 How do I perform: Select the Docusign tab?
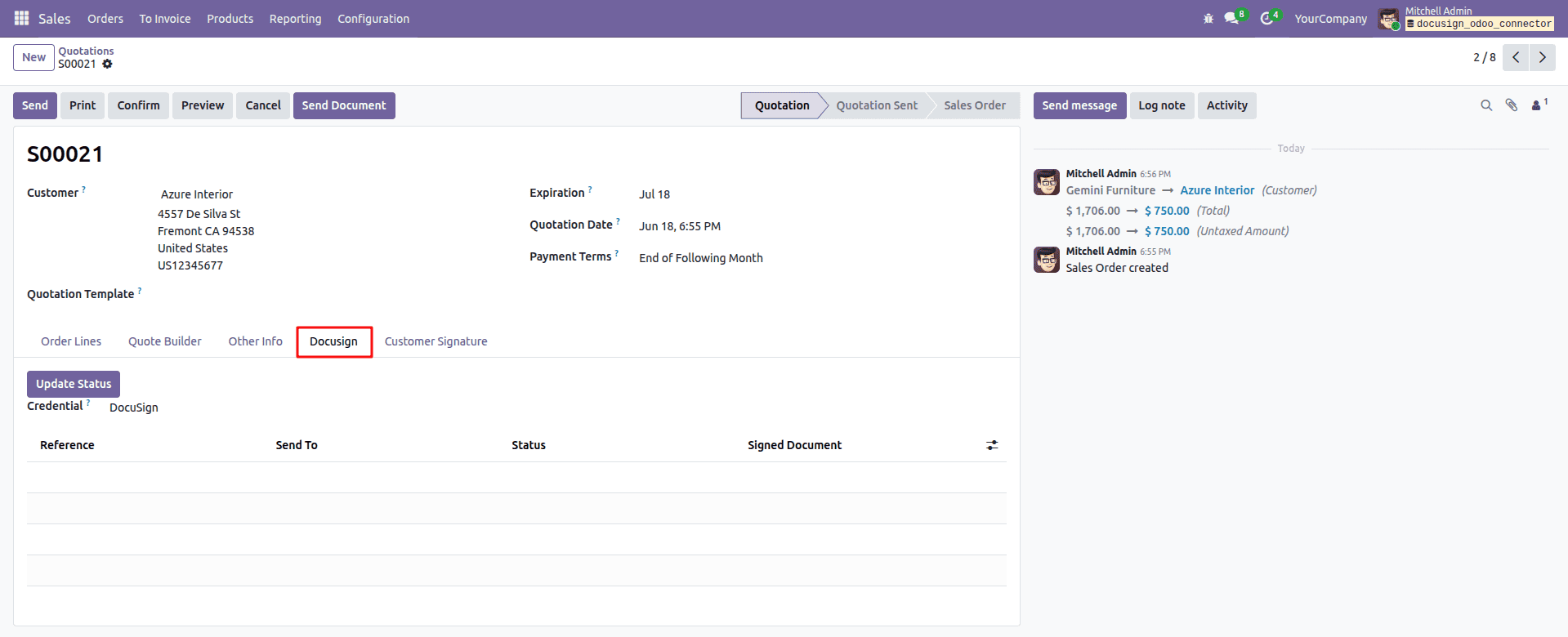coord(333,341)
